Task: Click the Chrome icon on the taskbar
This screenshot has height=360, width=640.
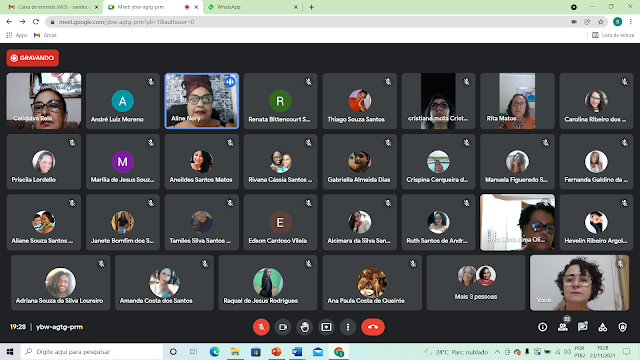Action: click(339, 351)
